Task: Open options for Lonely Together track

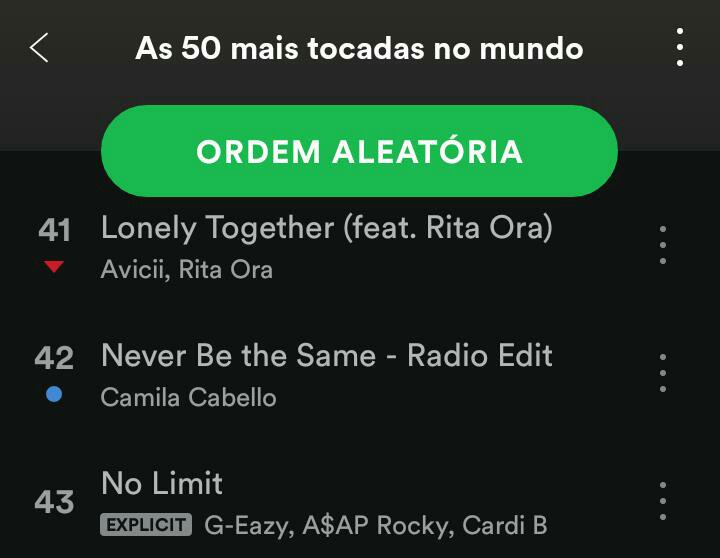Action: pyautogui.click(x=663, y=245)
